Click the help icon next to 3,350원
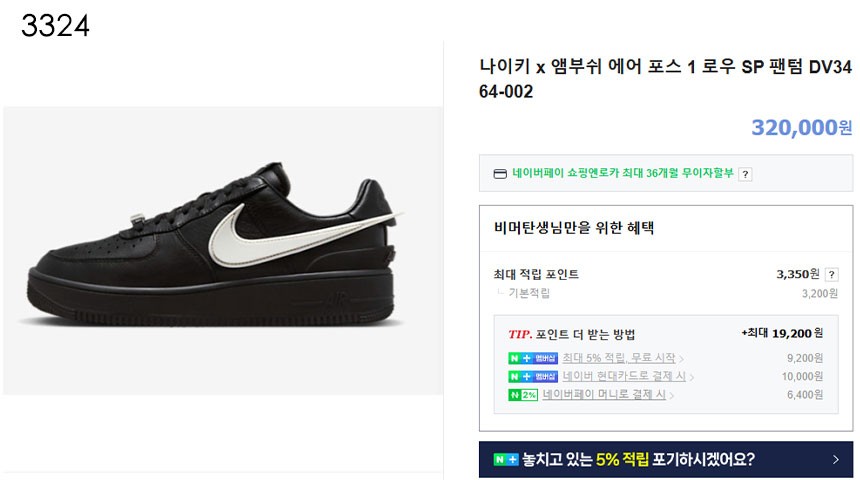The width and height of the screenshot is (860, 480). tap(831, 274)
